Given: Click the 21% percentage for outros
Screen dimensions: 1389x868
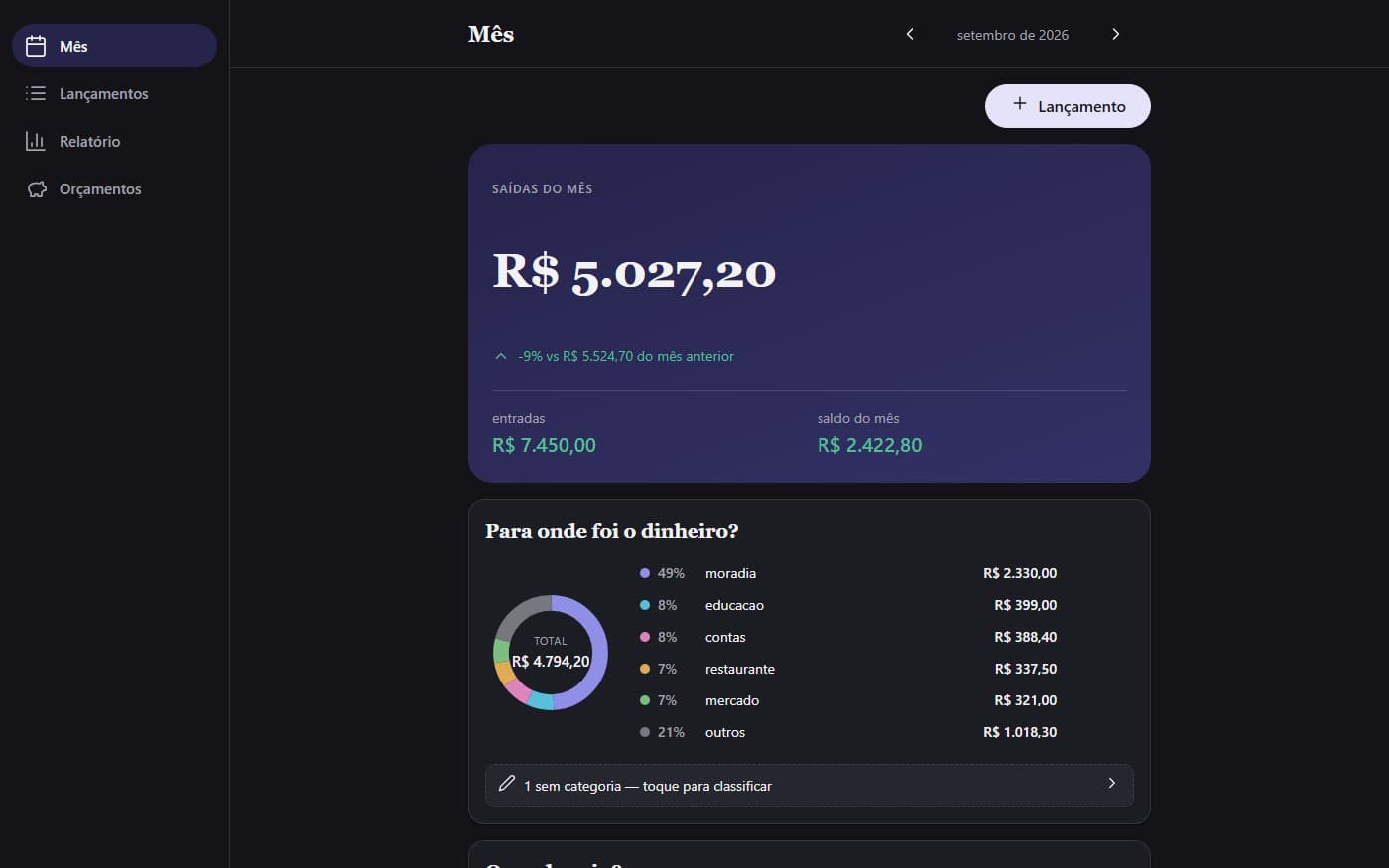Looking at the screenshot, I should (671, 732).
